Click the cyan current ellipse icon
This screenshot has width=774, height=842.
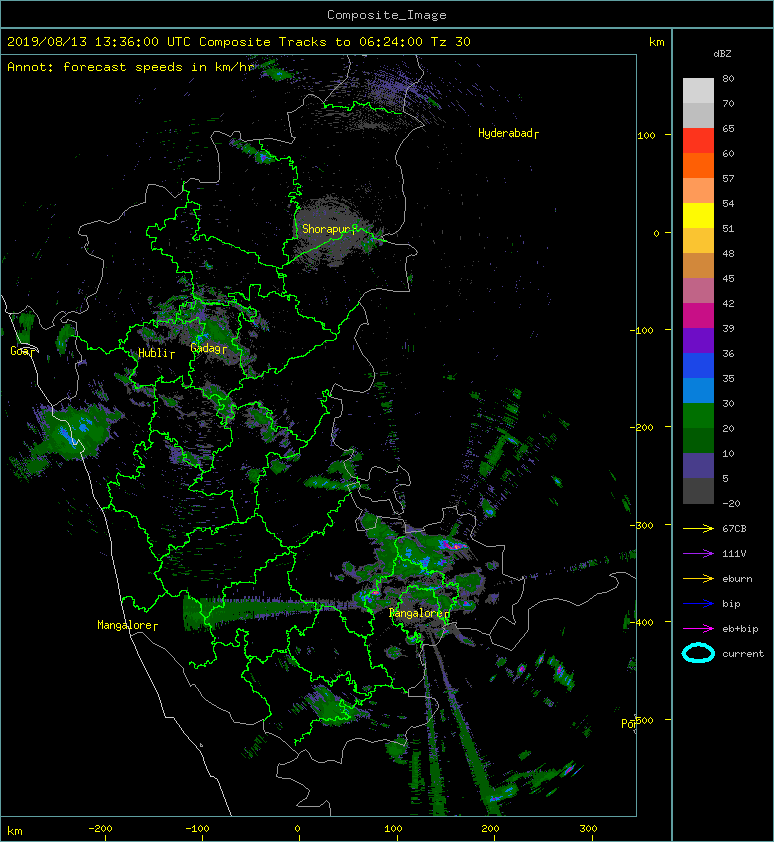click(698, 653)
